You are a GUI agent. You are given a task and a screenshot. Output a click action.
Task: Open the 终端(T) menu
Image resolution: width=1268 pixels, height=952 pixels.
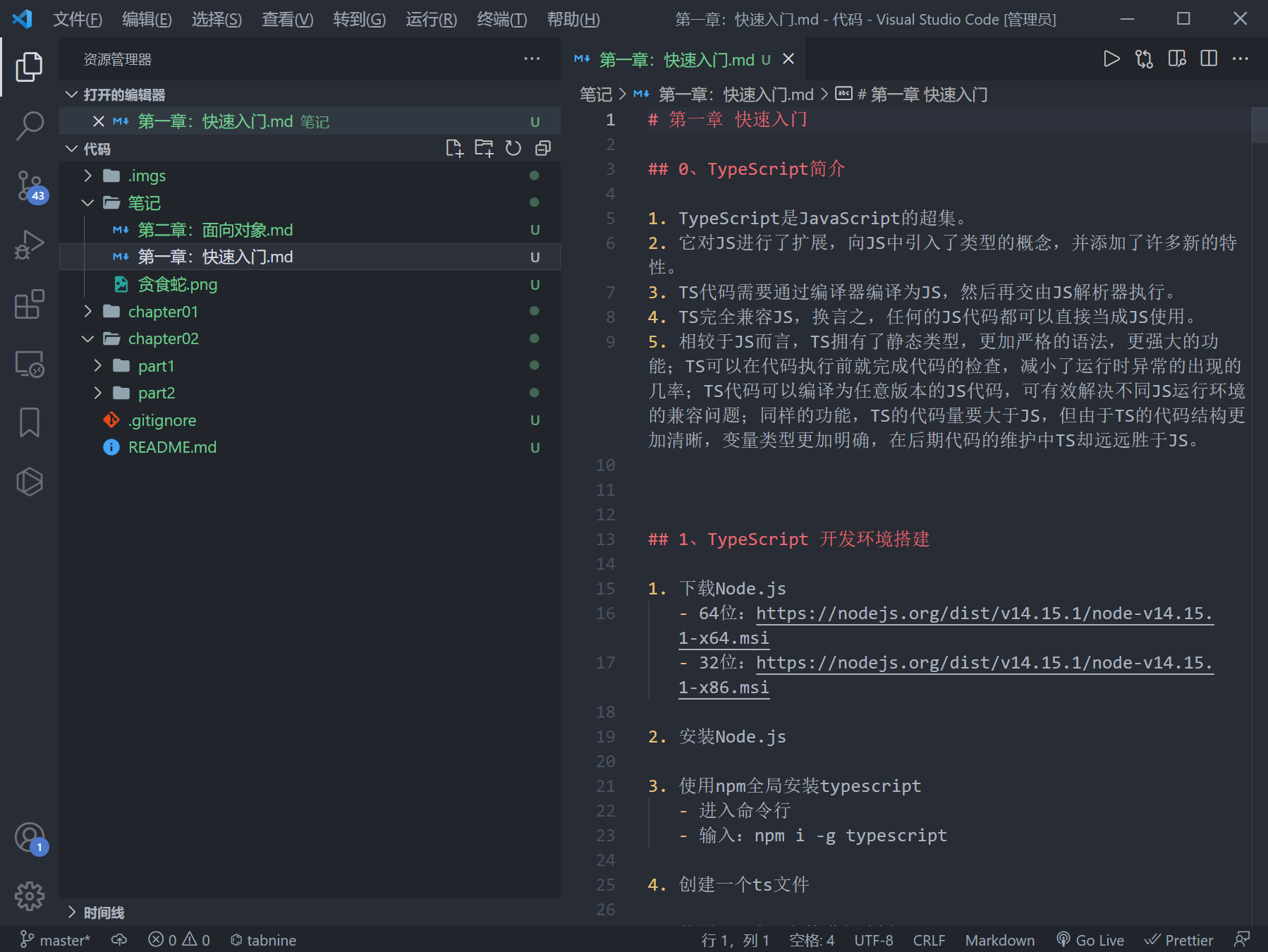pyautogui.click(x=502, y=19)
